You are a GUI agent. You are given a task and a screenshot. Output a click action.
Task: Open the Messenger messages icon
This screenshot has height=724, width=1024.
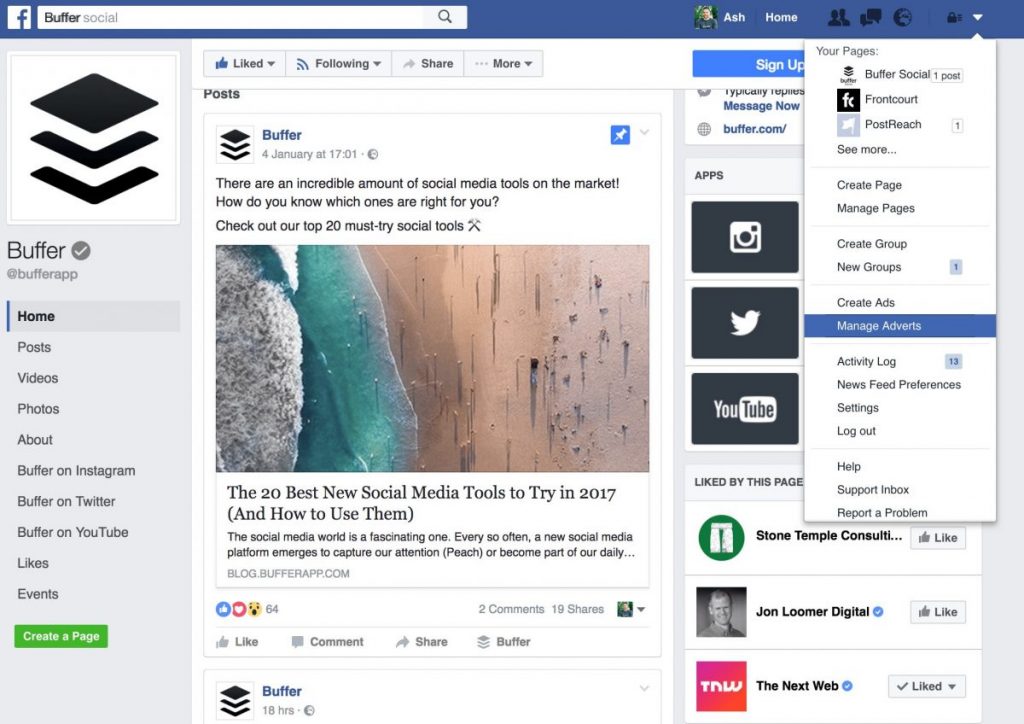coord(869,16)
